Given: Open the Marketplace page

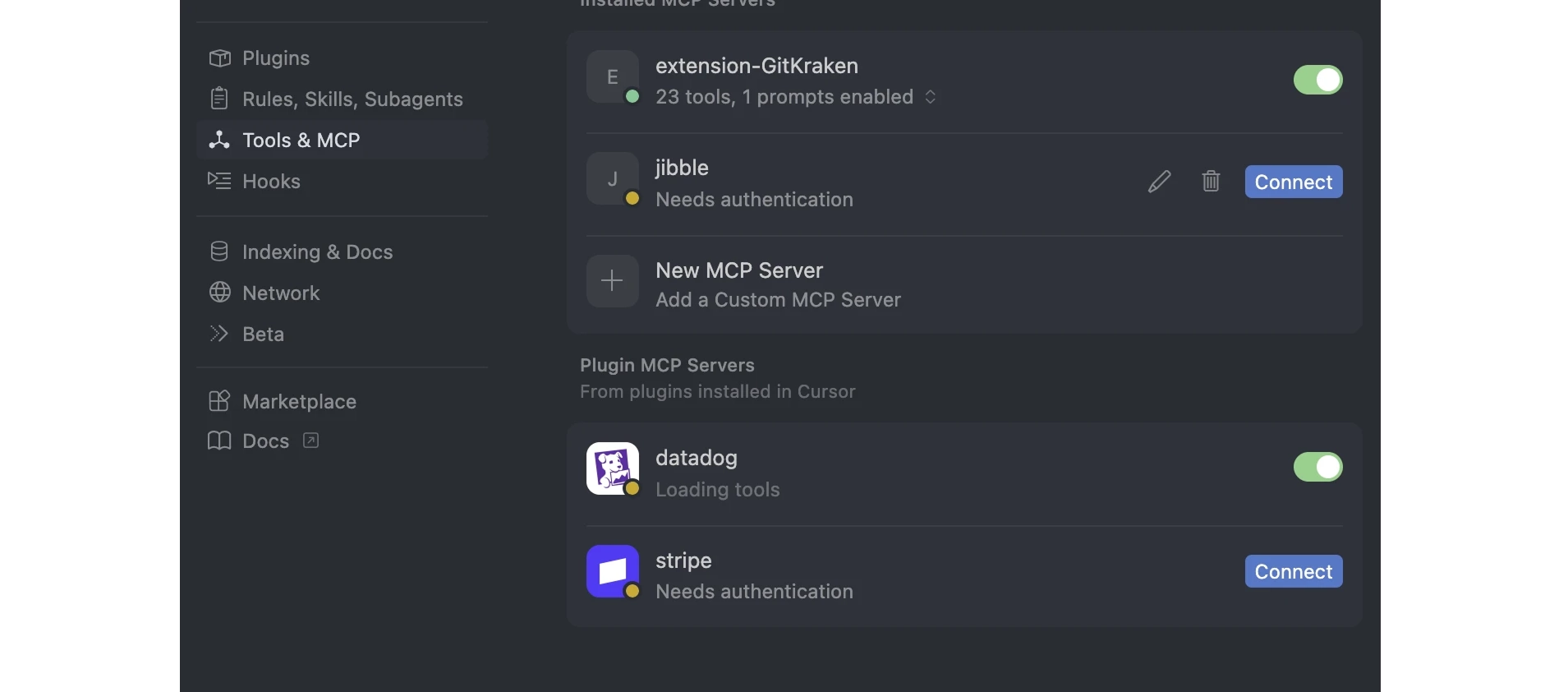Looking at the screenshot, I should (342, 402).
